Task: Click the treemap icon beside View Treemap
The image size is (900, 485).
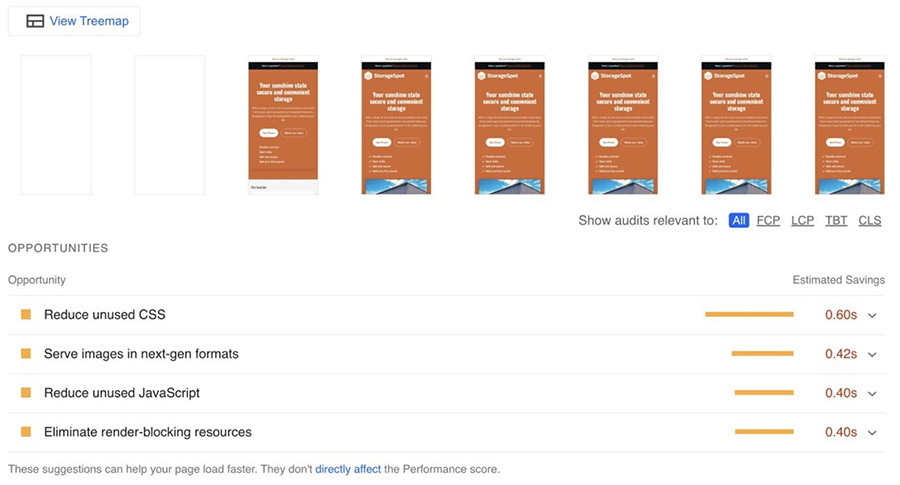Action: [35, 21]
